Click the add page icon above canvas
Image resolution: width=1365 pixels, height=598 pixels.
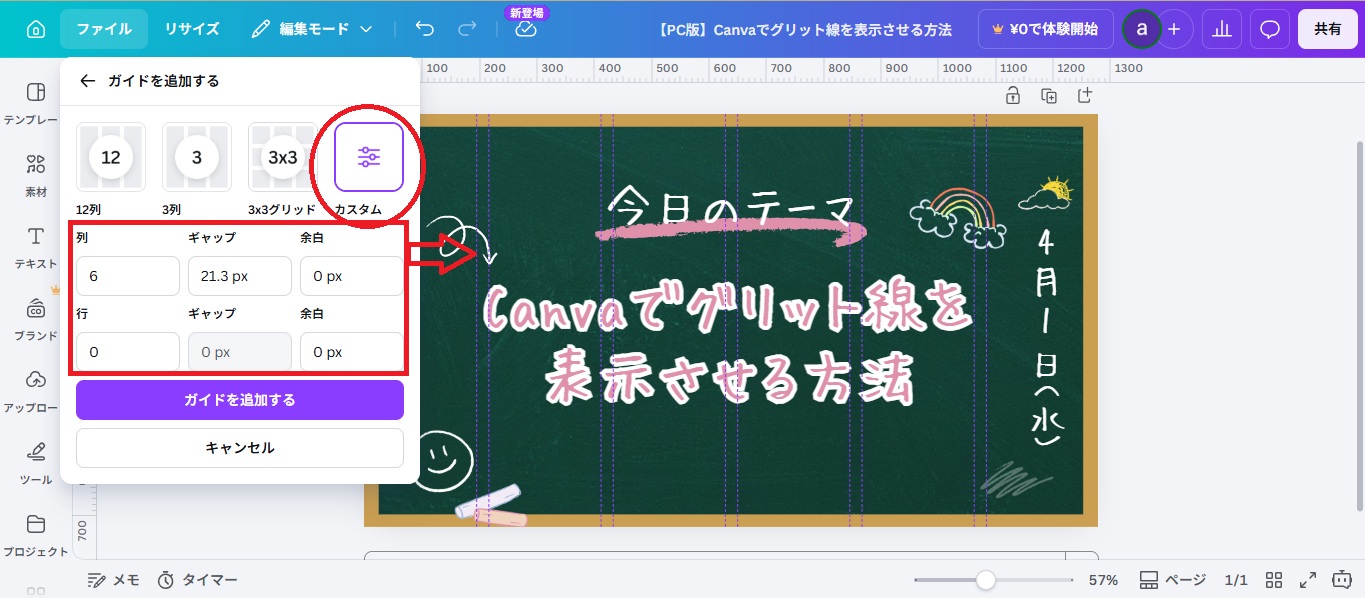[x=1085, y=96]
